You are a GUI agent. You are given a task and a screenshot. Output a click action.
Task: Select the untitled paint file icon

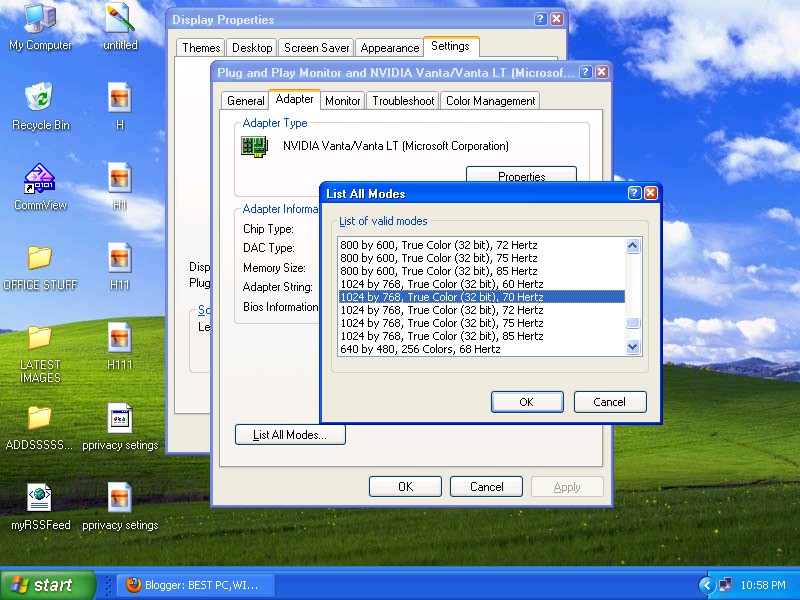click(120, 18)
